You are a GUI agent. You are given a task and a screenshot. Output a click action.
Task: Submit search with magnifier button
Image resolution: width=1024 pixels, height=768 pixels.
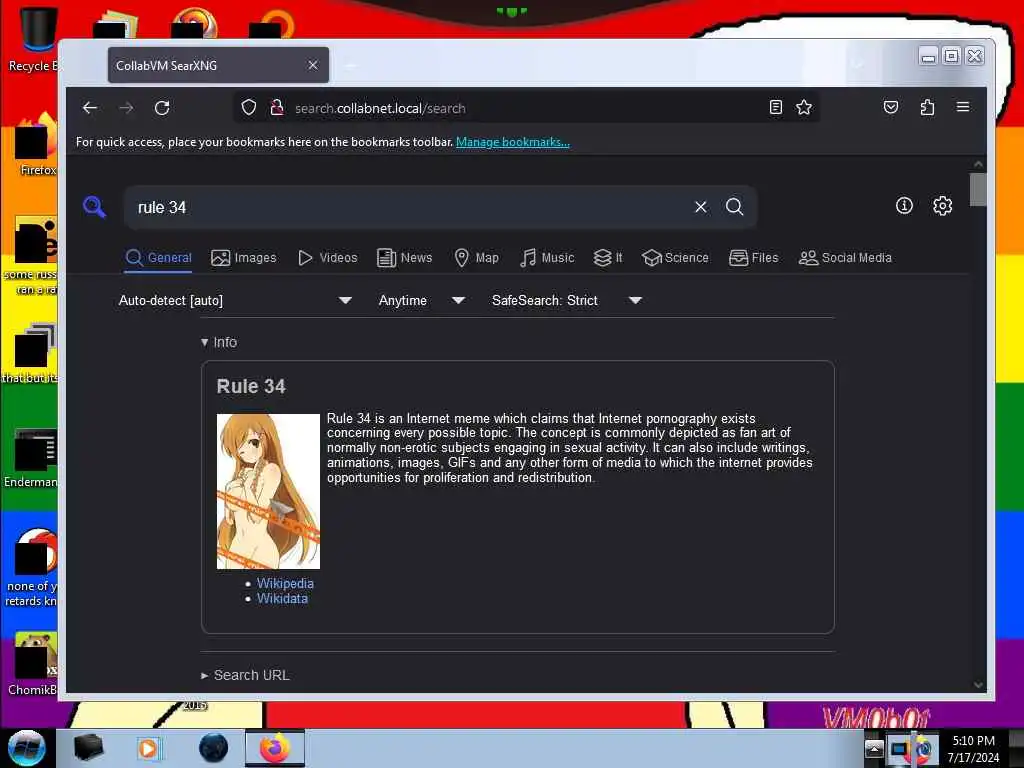pos(735,207)
